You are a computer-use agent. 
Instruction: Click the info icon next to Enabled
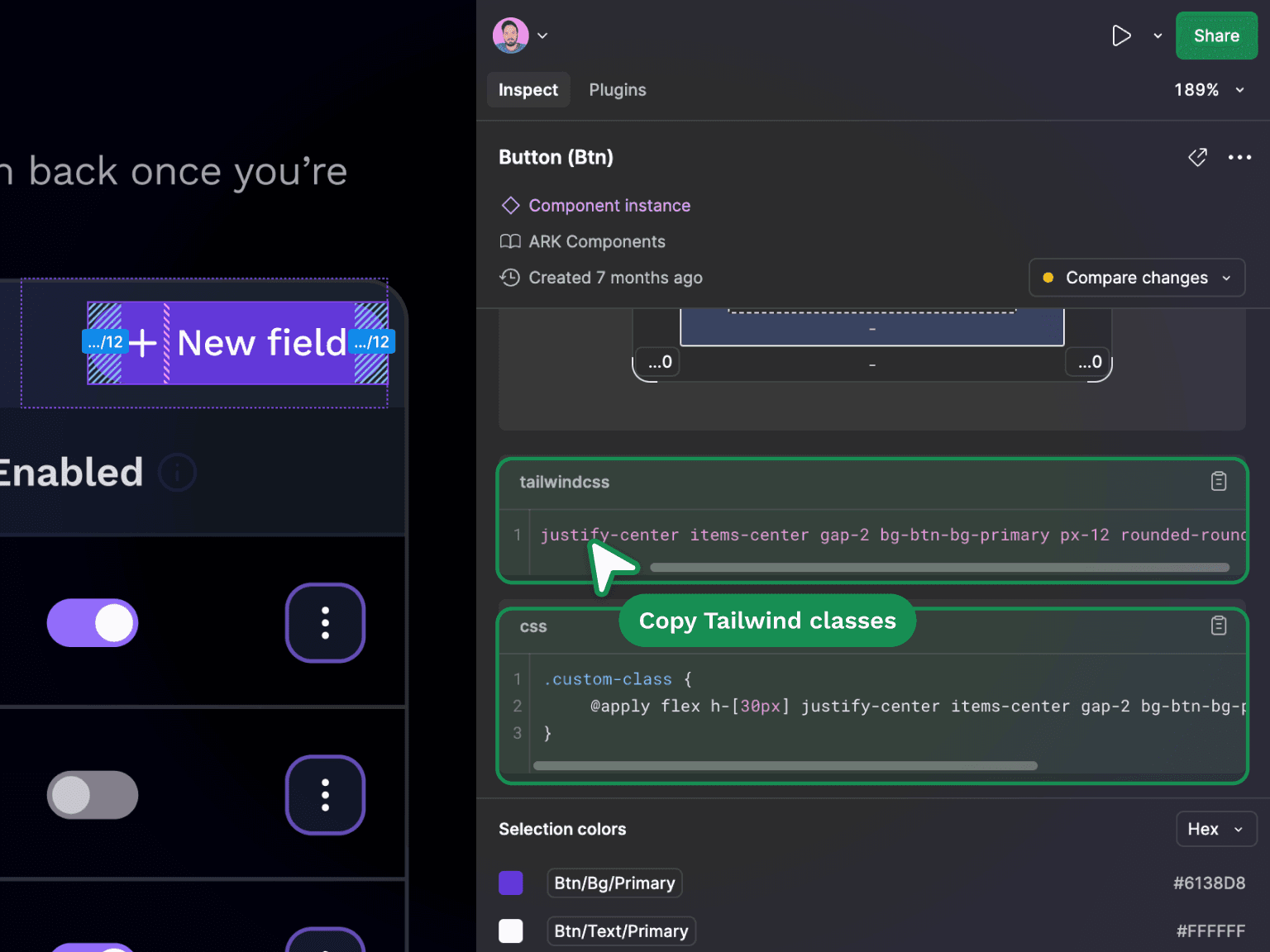[177, 473]
